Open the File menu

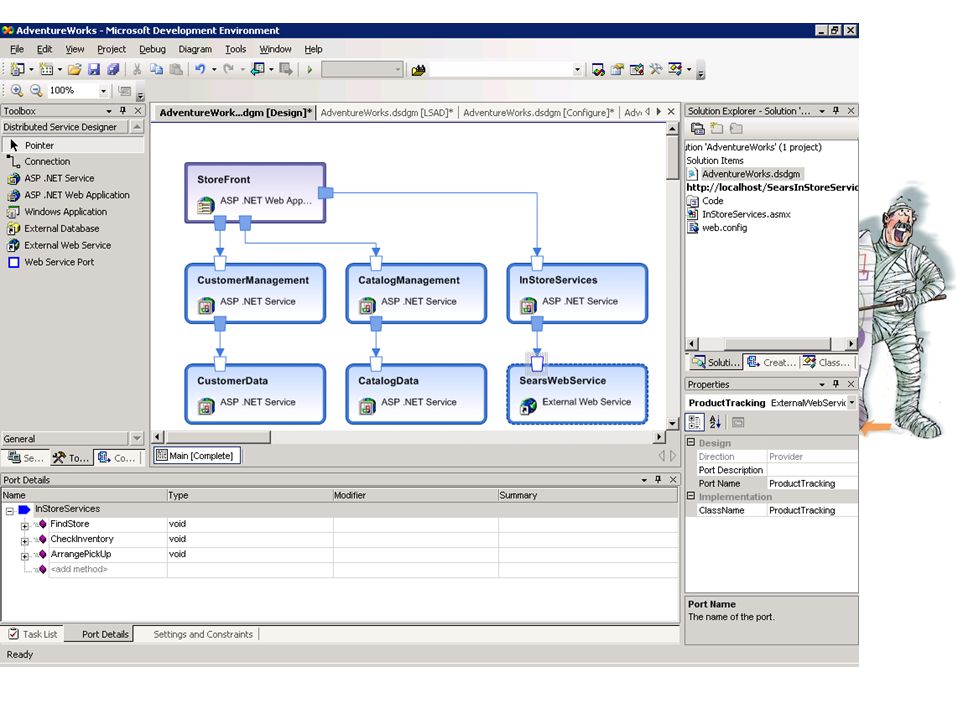tap(17, 49)
